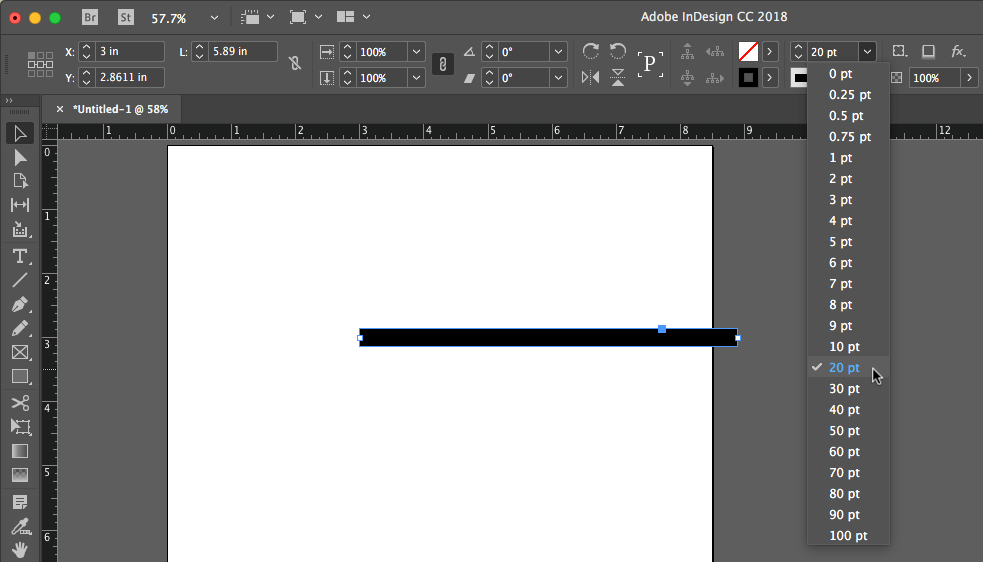The height and width of the screenshot is (562, 983).
Task: Activate the Hand tool
Action: [19, 549]
